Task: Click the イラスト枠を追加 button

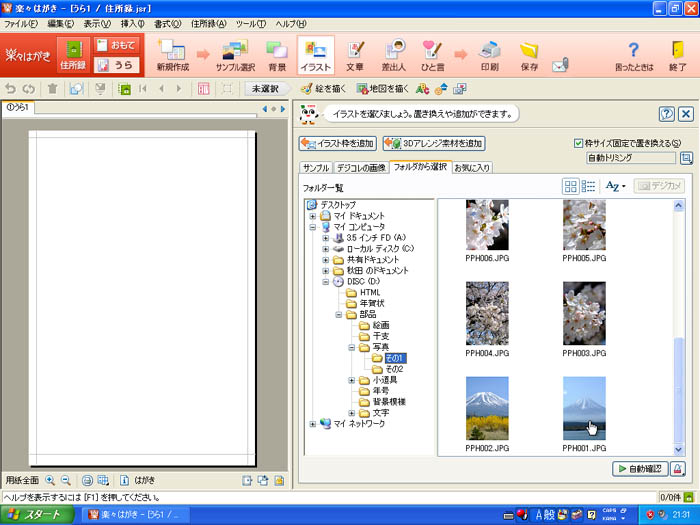Action: pos(338,143)
